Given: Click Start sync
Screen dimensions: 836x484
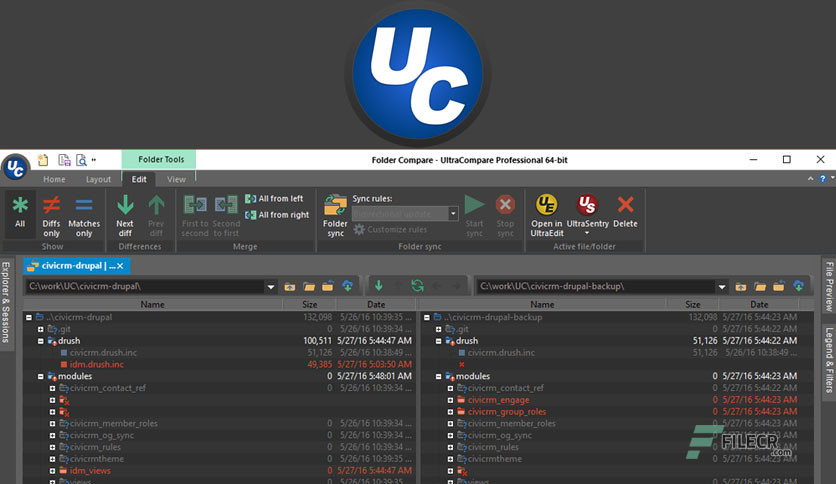Looking at the screenshot, I should 474,214.
